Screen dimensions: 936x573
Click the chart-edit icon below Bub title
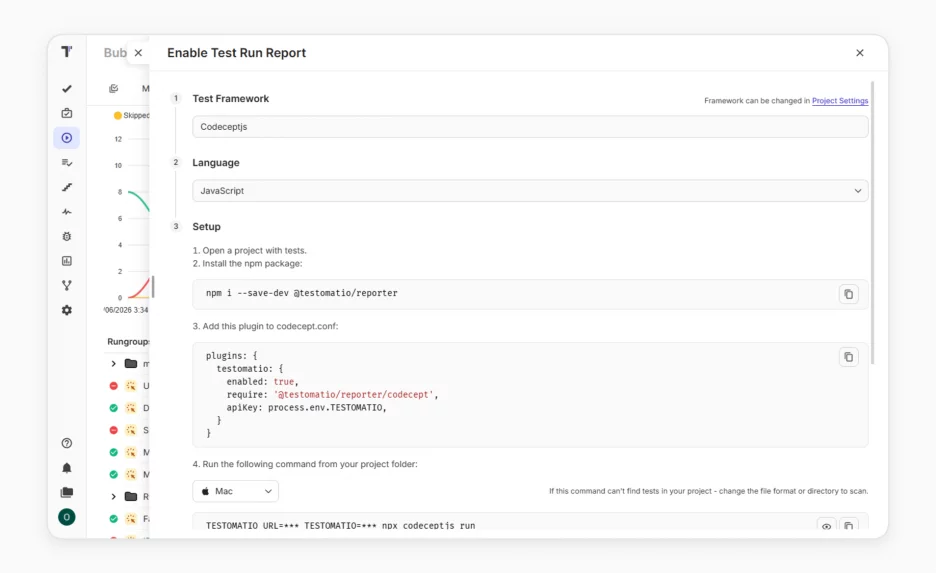(113, 88)
